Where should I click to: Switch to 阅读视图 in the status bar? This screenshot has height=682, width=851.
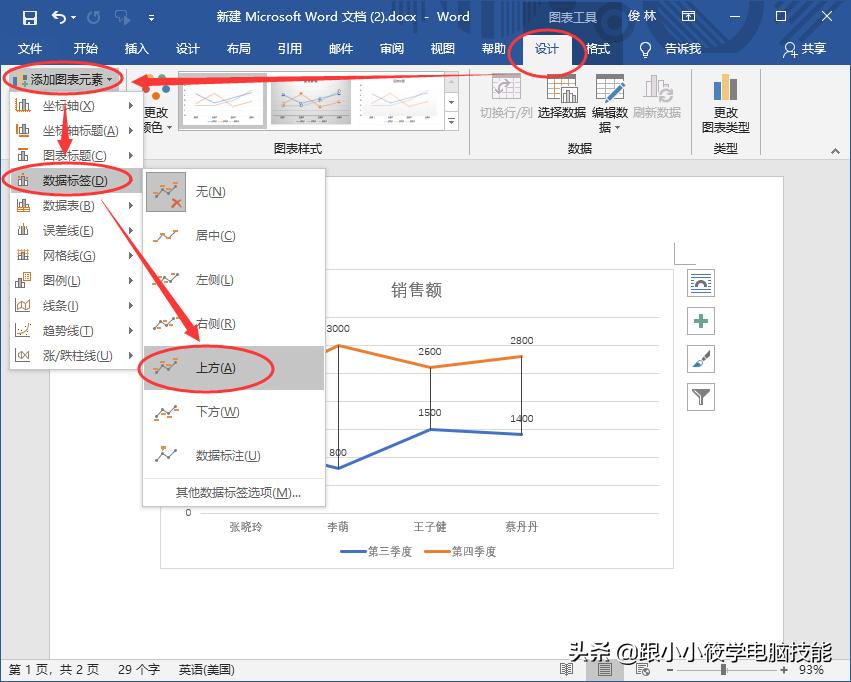click(x=566, y=669)
